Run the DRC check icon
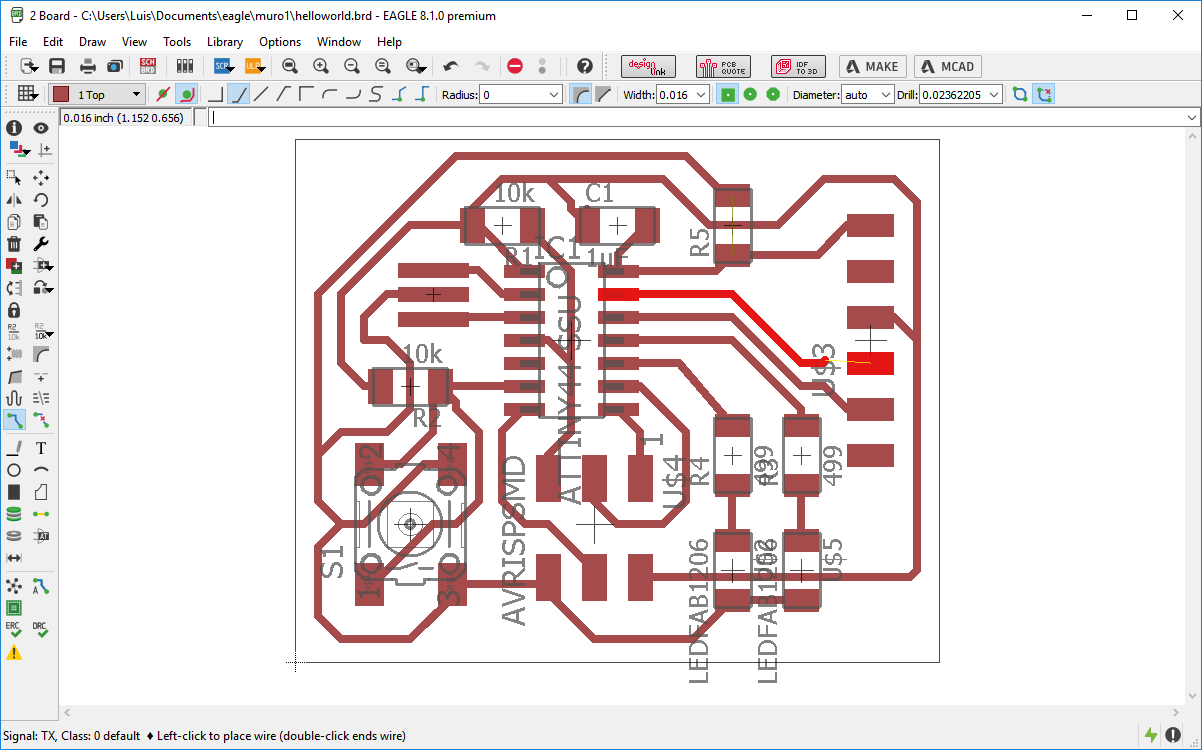 [x=41, y=629]
